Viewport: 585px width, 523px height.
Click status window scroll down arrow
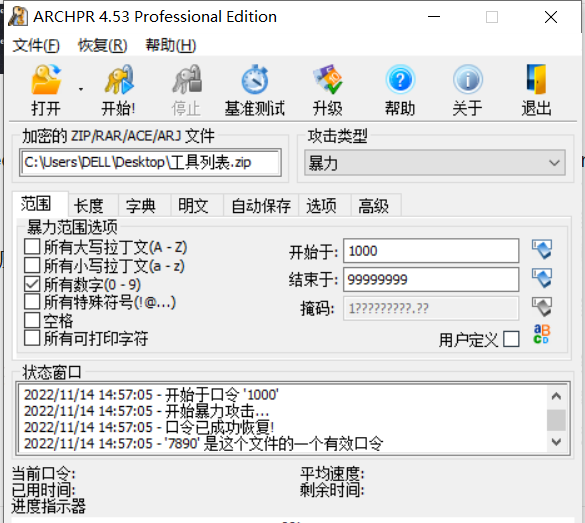556,442
